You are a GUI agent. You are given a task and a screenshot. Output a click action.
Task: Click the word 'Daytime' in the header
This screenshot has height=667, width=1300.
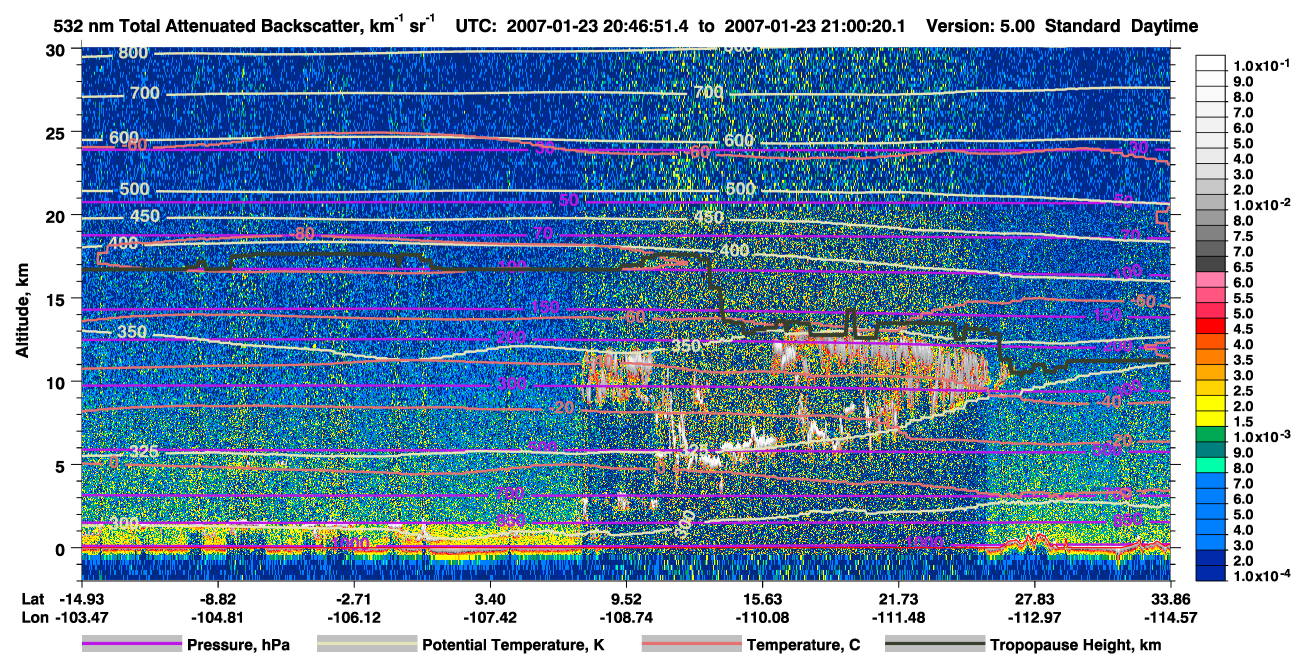1165,25
